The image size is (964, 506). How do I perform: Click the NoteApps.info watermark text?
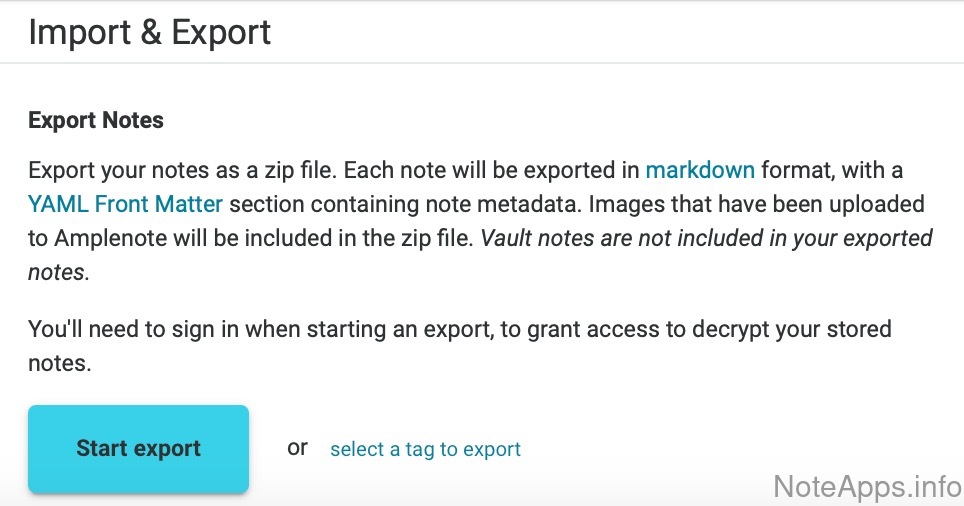point(866,486)
